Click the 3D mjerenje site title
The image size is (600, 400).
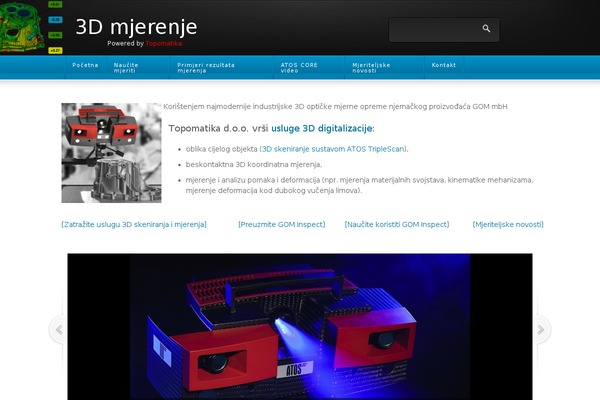[x=136, y=27]
